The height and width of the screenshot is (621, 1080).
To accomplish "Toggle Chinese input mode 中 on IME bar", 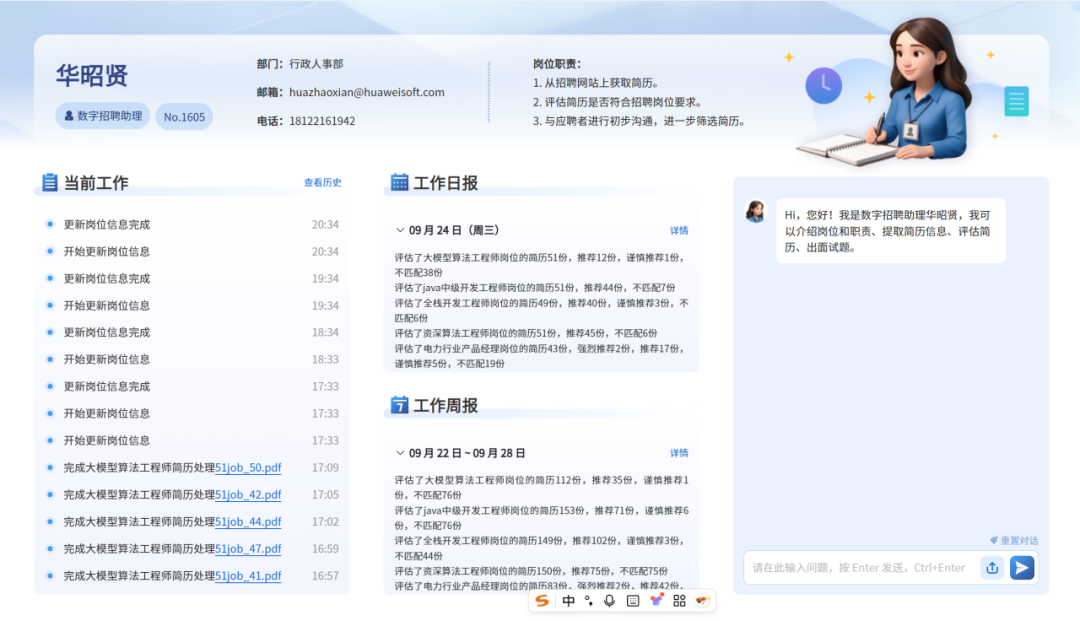I will [x=568, y=601].
